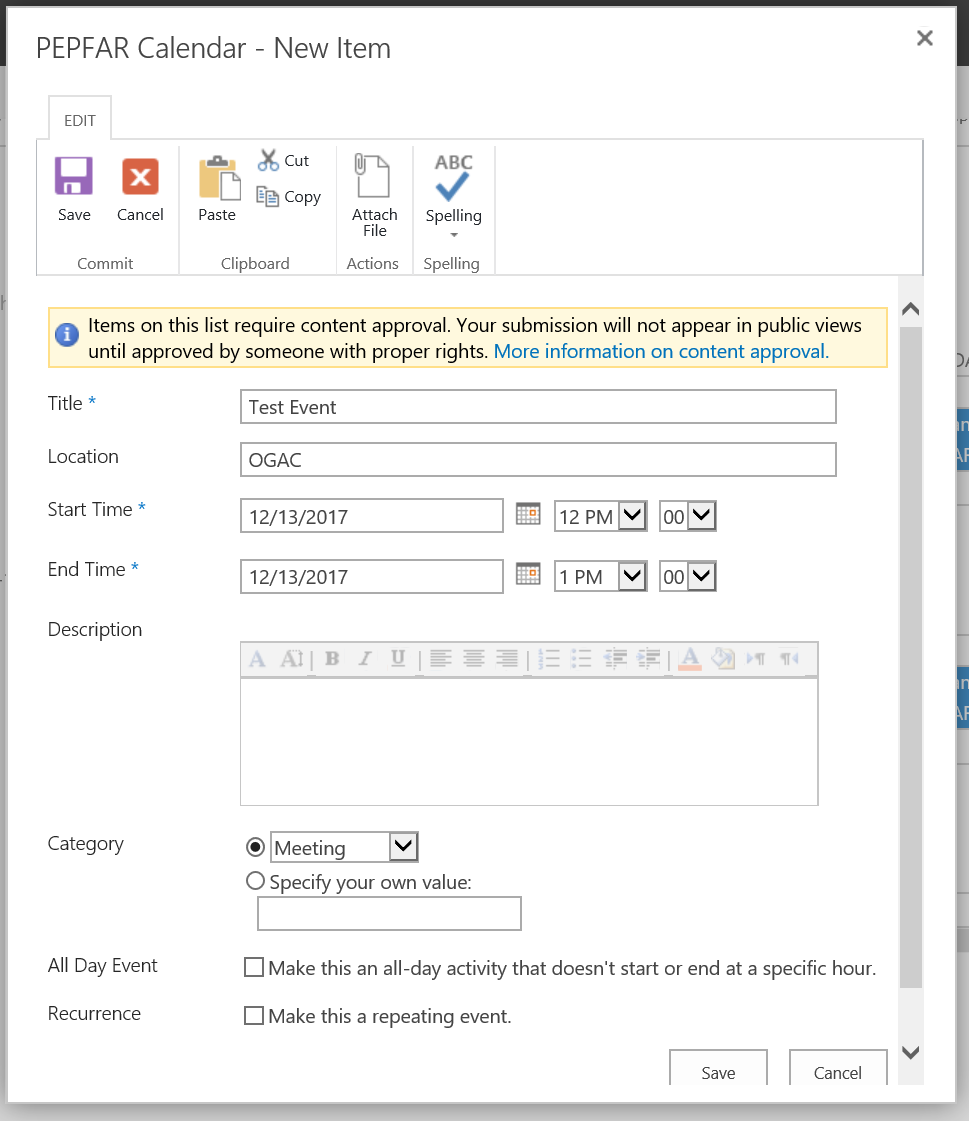Align Description text left
This screenshot has width=969, height=1121.
click(x=441, y=658)
